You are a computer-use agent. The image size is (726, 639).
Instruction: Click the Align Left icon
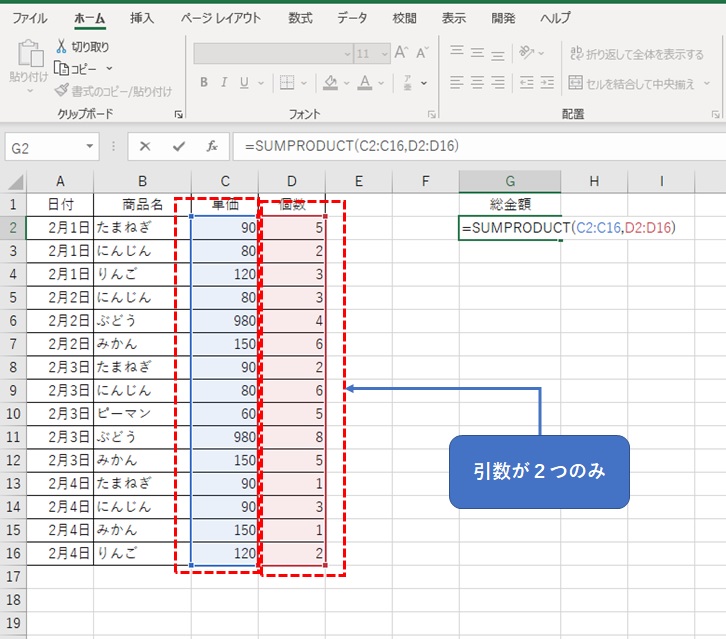click(x=457, y=83)
